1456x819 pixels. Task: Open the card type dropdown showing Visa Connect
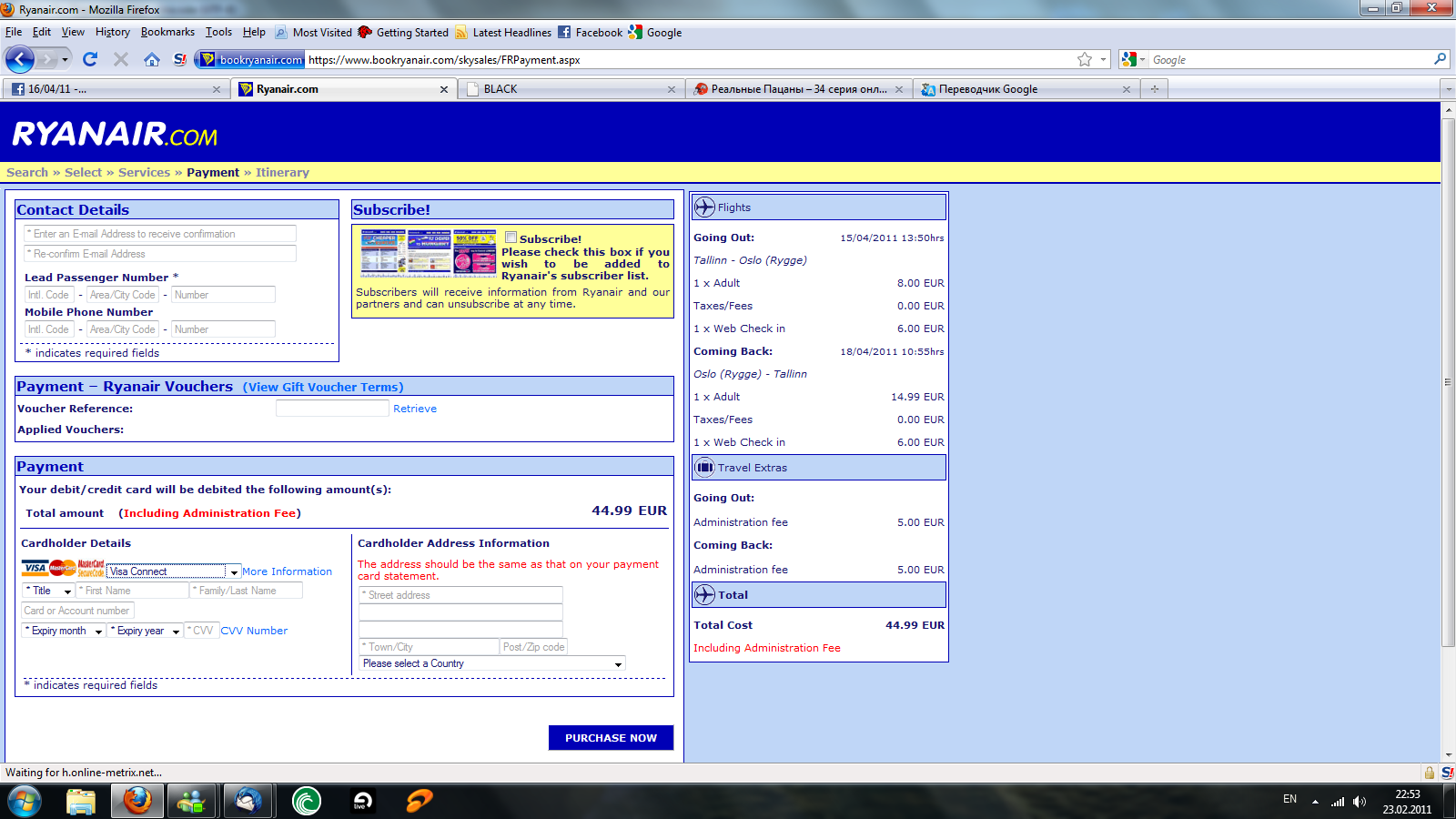coord(173,571)
